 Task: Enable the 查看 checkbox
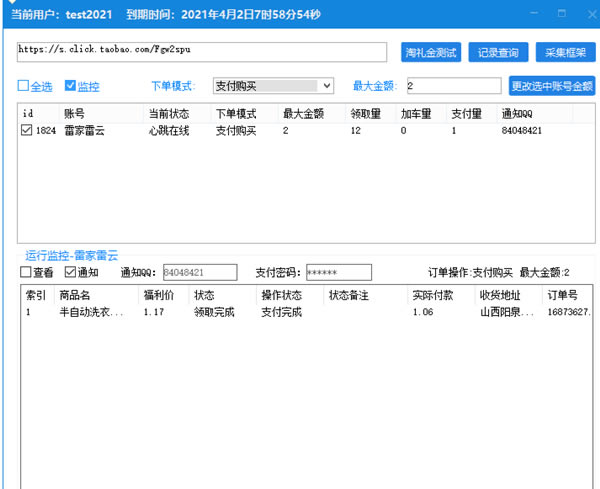(27, 272)
